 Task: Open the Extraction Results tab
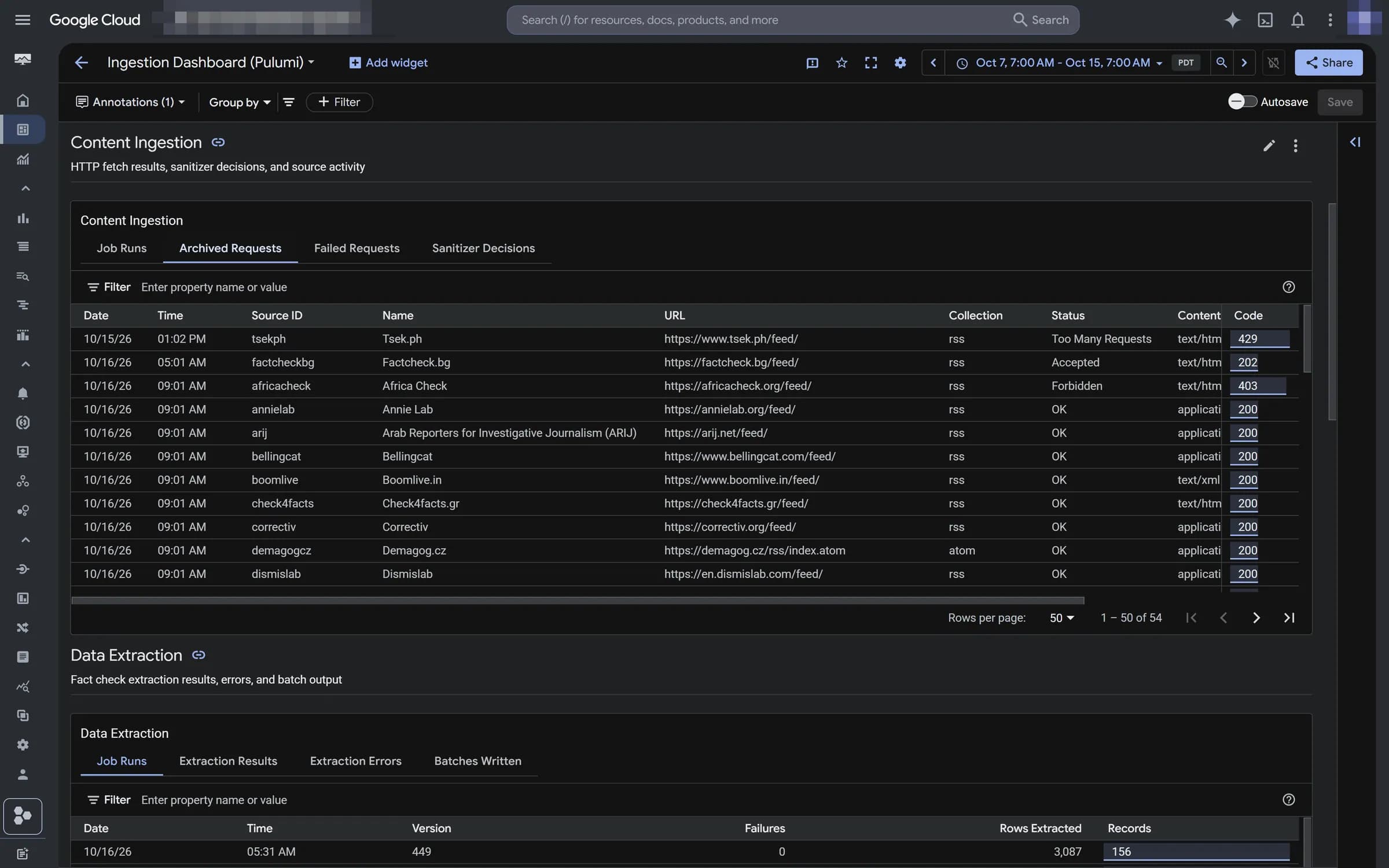[228, 761]
